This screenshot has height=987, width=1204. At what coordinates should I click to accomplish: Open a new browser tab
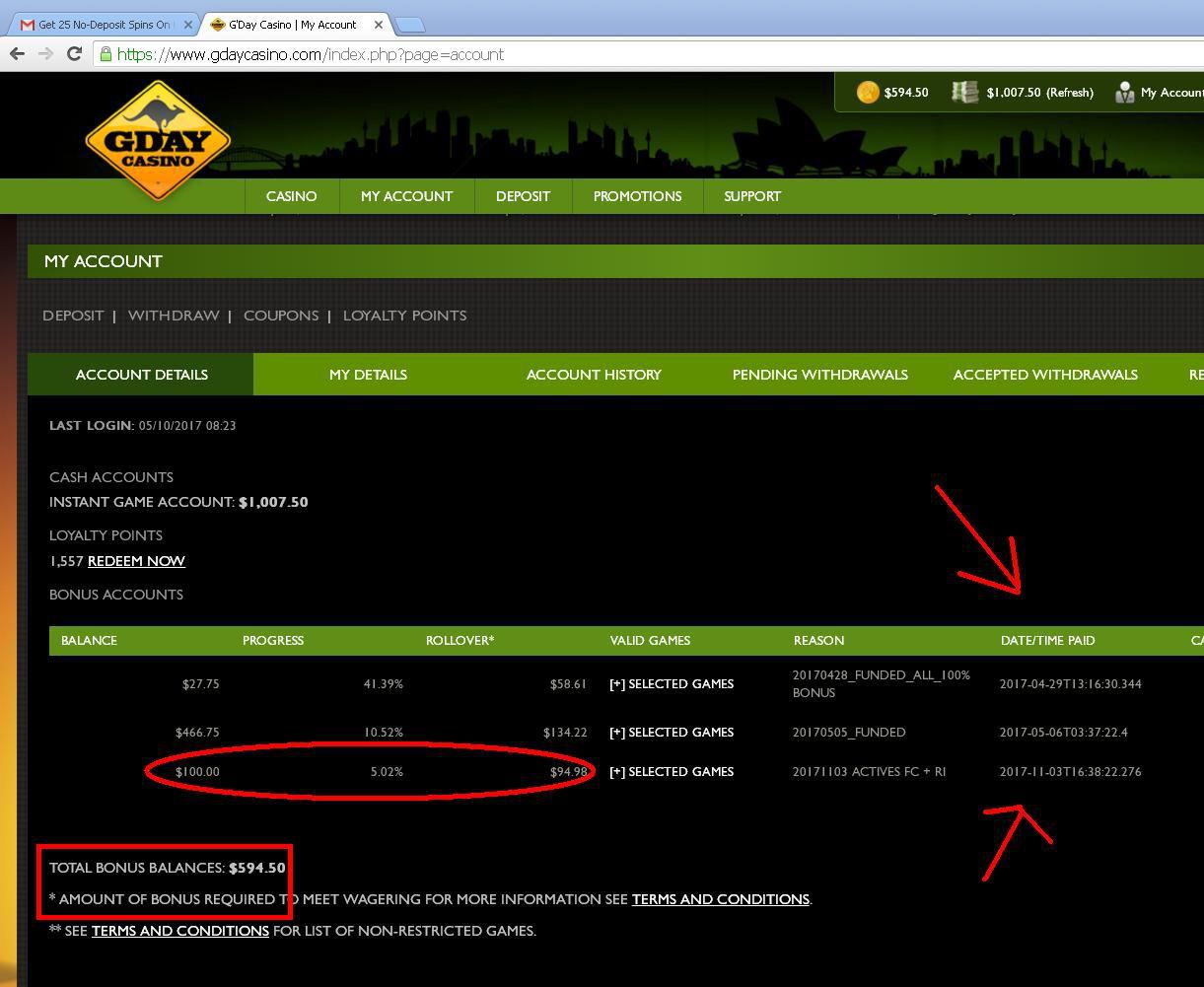point(409,25)
